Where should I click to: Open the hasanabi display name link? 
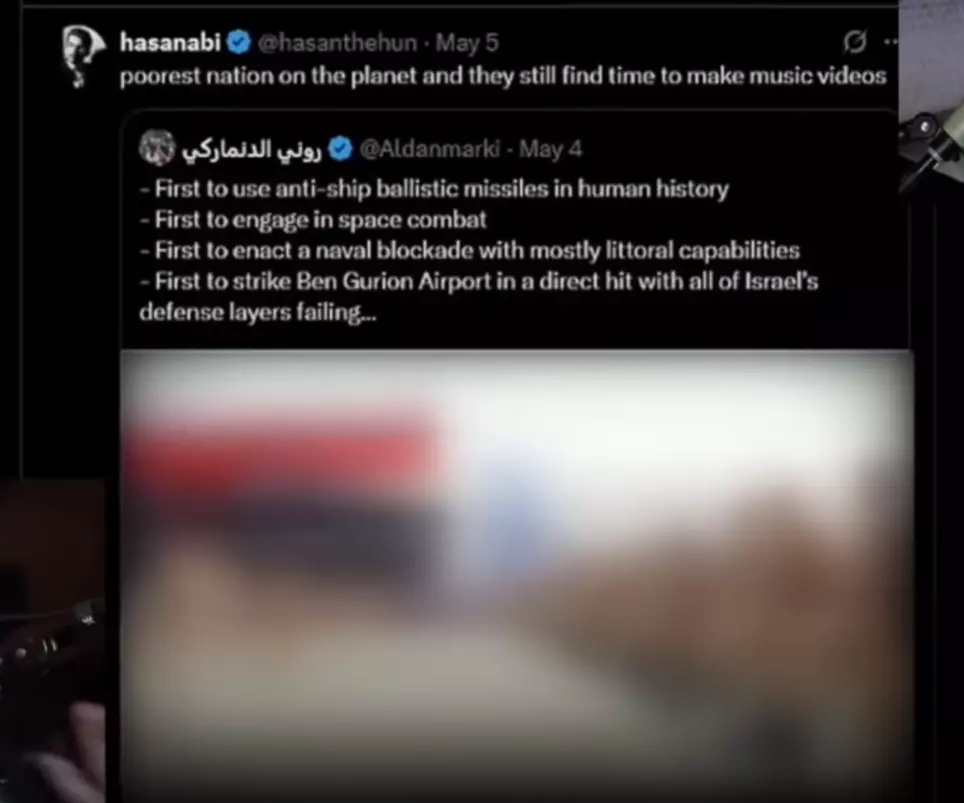point(170,42)
